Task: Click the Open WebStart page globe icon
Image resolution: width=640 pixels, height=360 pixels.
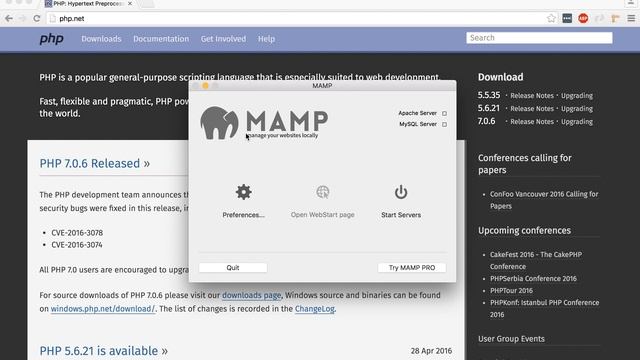Action: (x=322, y=192)
